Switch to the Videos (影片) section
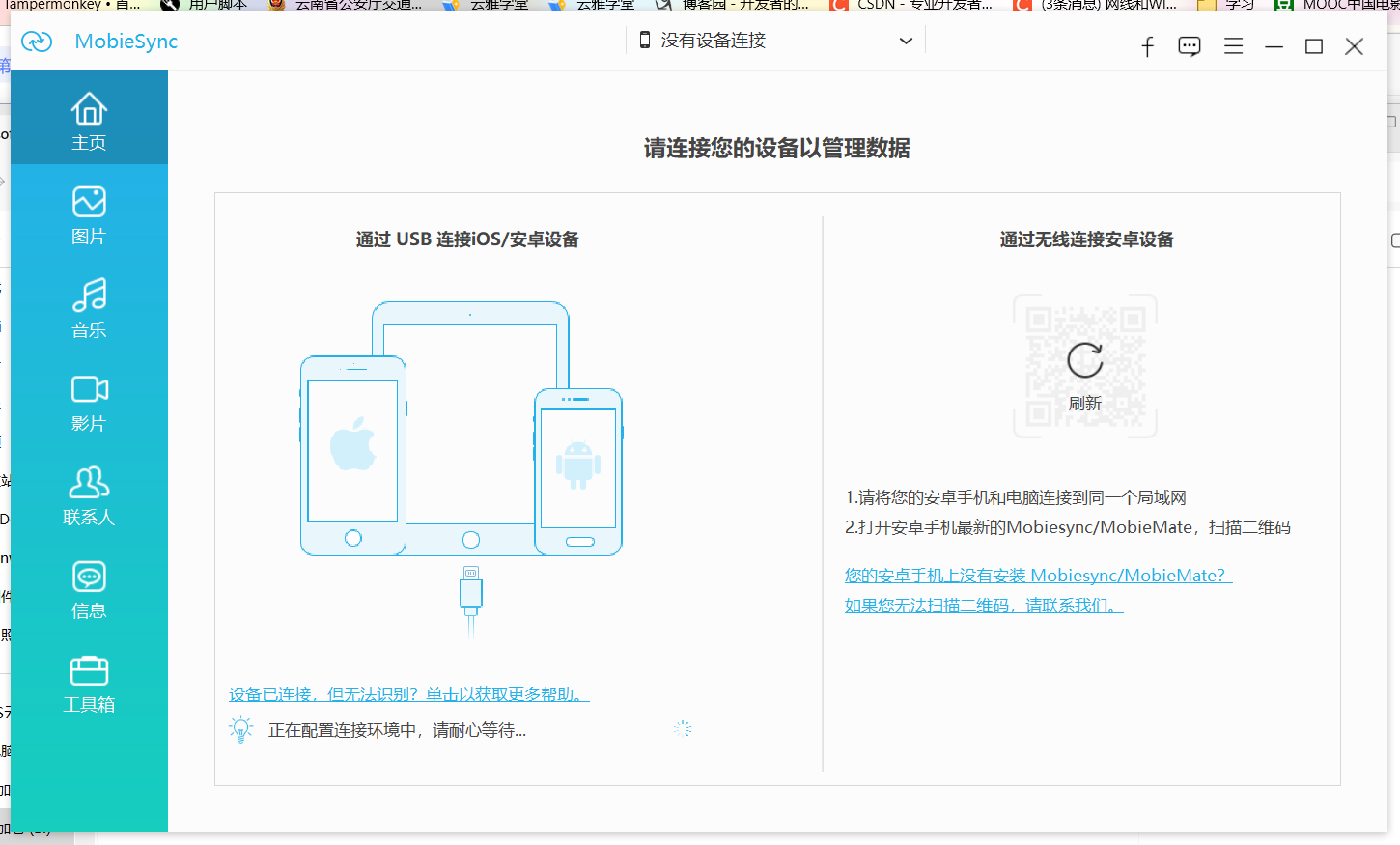The image size is (1400, 845). (x=89, y=402)
